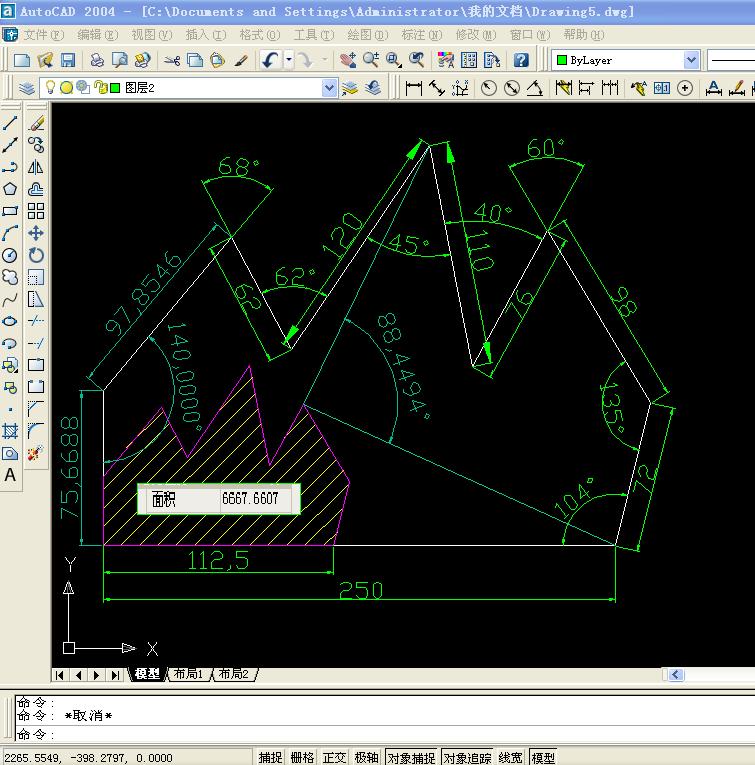Click the Help question mark icon
Viewport: 755px width, 765px height.
pyautogui.click(x=521, y=60)
